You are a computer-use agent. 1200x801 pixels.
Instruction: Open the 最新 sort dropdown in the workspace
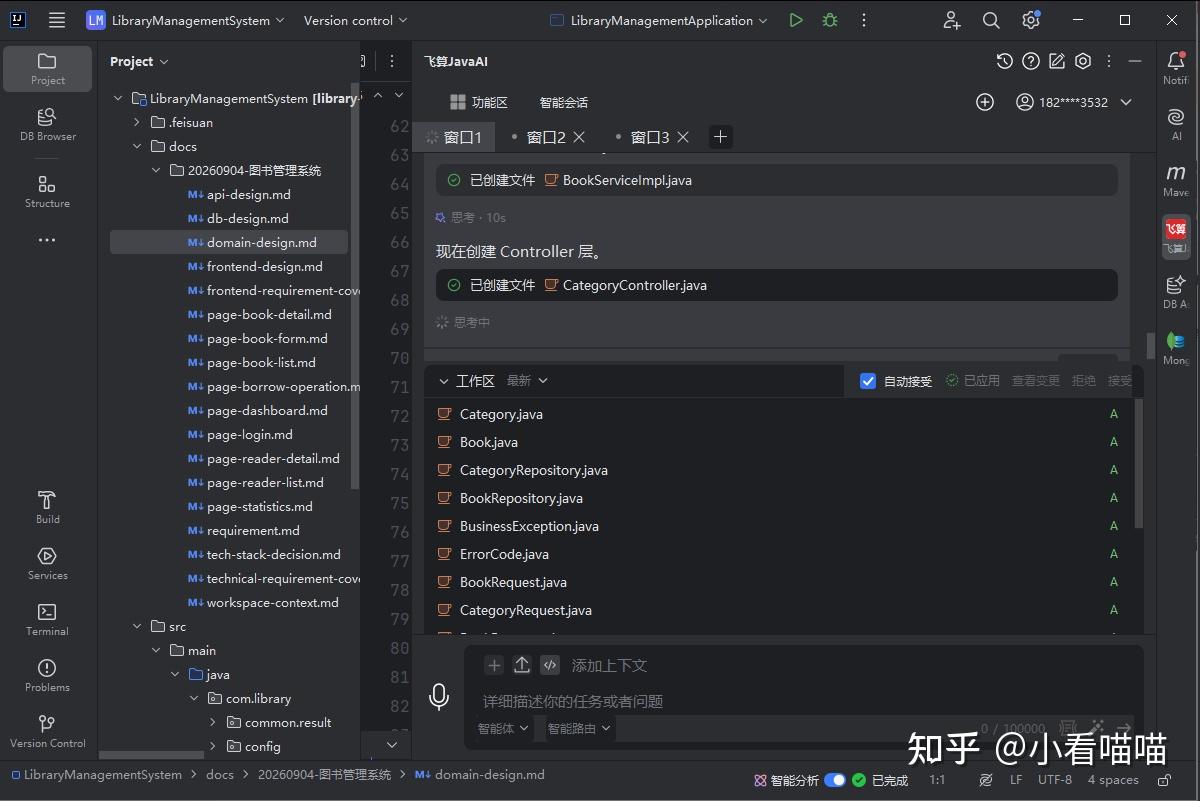[x=527, y=380]
